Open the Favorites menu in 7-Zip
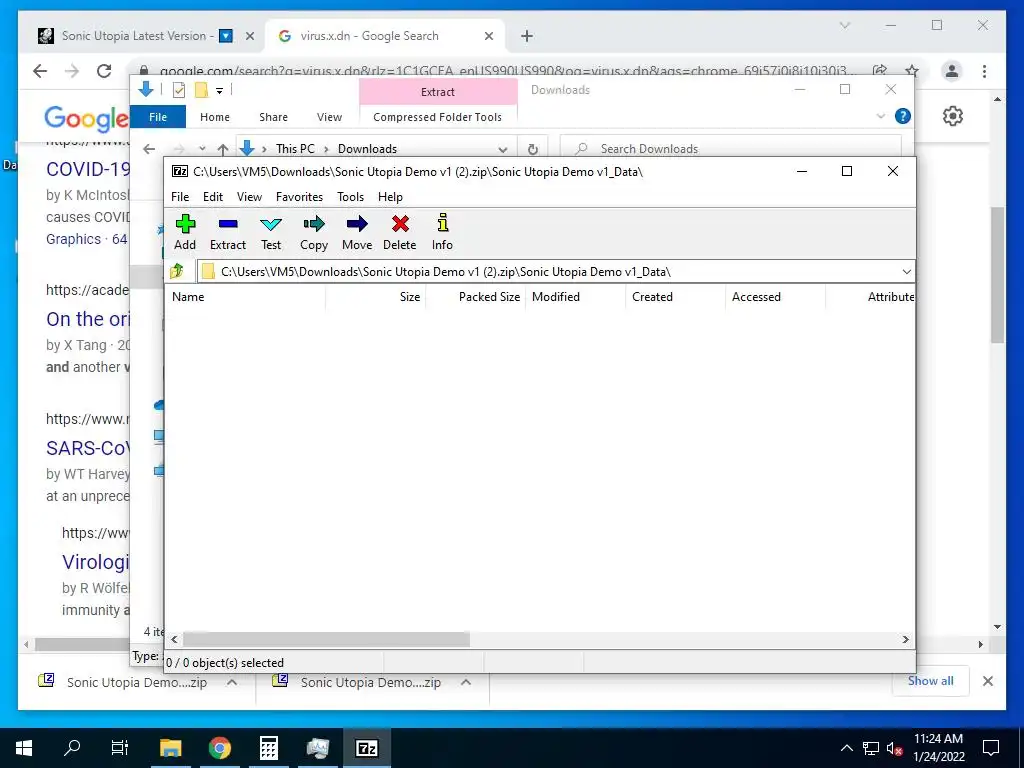The width and height of the screenshot is (1024, 768). tap(299, 197)
